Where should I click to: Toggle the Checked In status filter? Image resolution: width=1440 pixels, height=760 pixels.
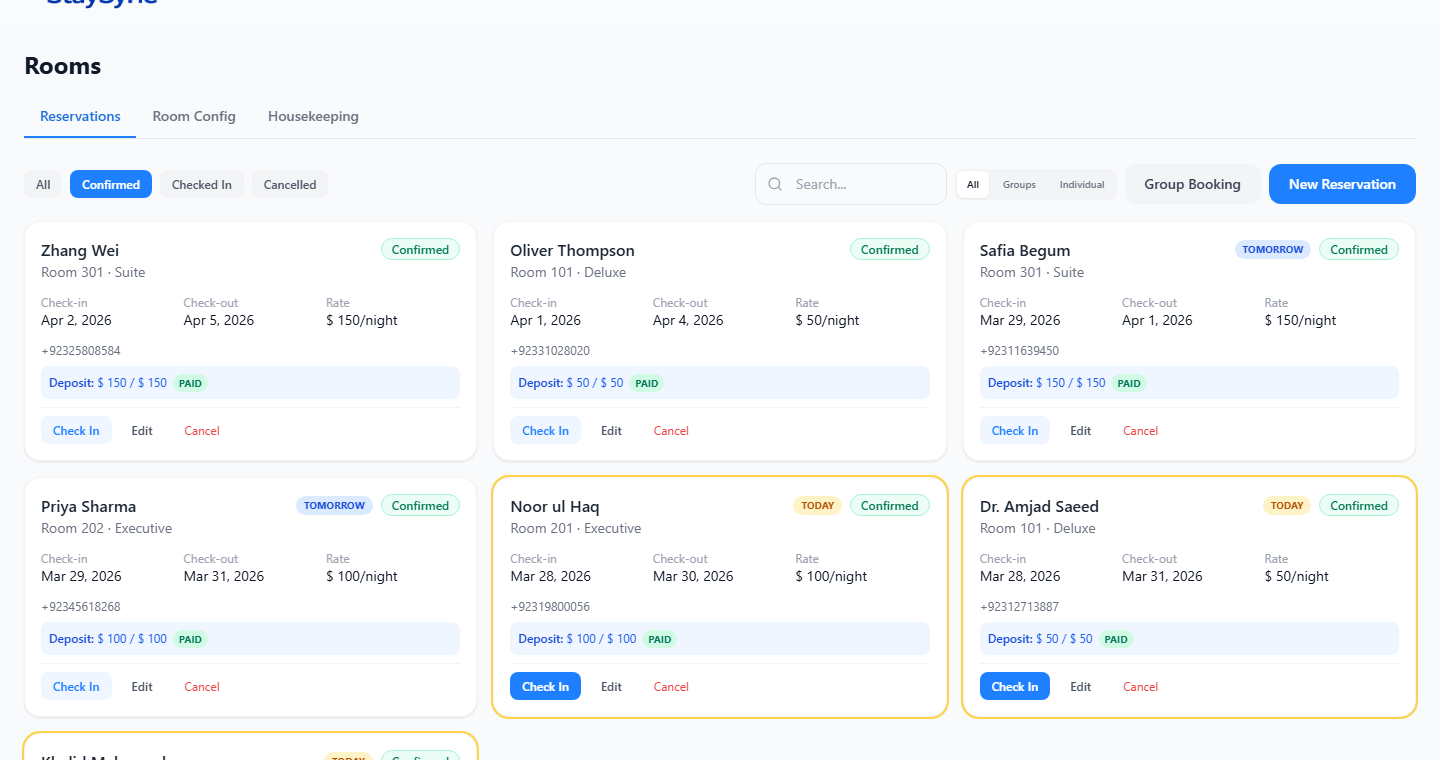(x=201, y=185)
